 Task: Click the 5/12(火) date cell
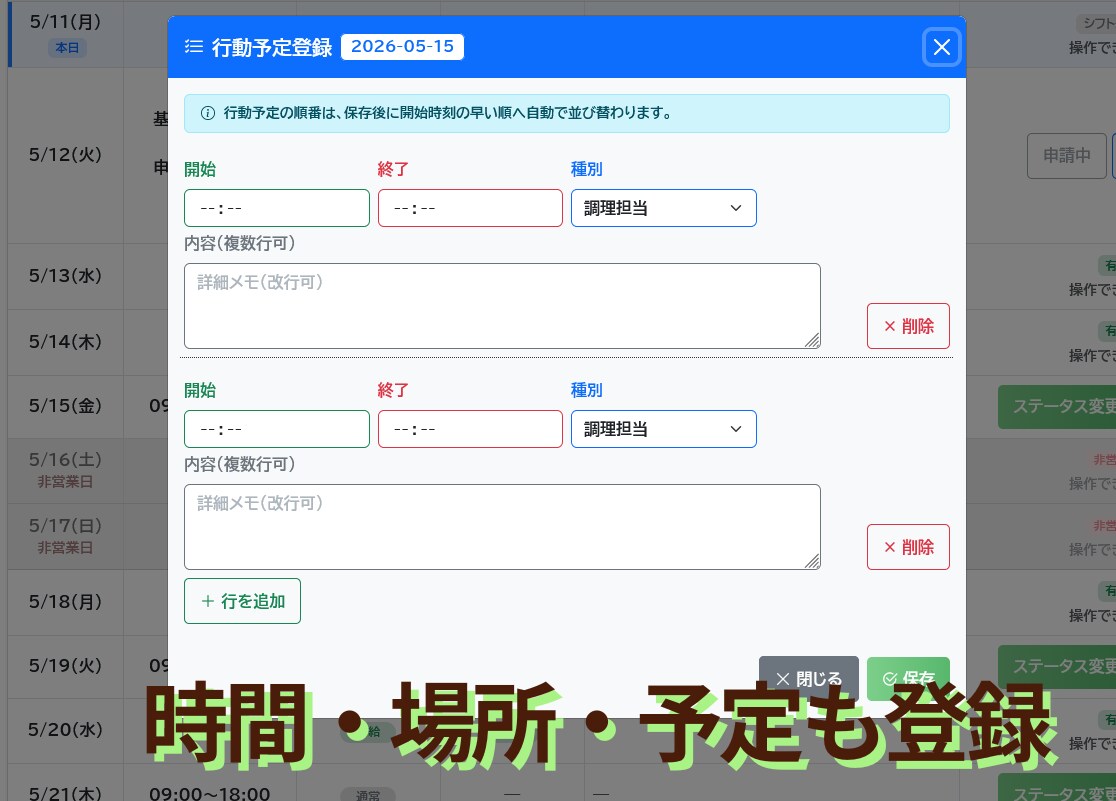coord(65,155)
